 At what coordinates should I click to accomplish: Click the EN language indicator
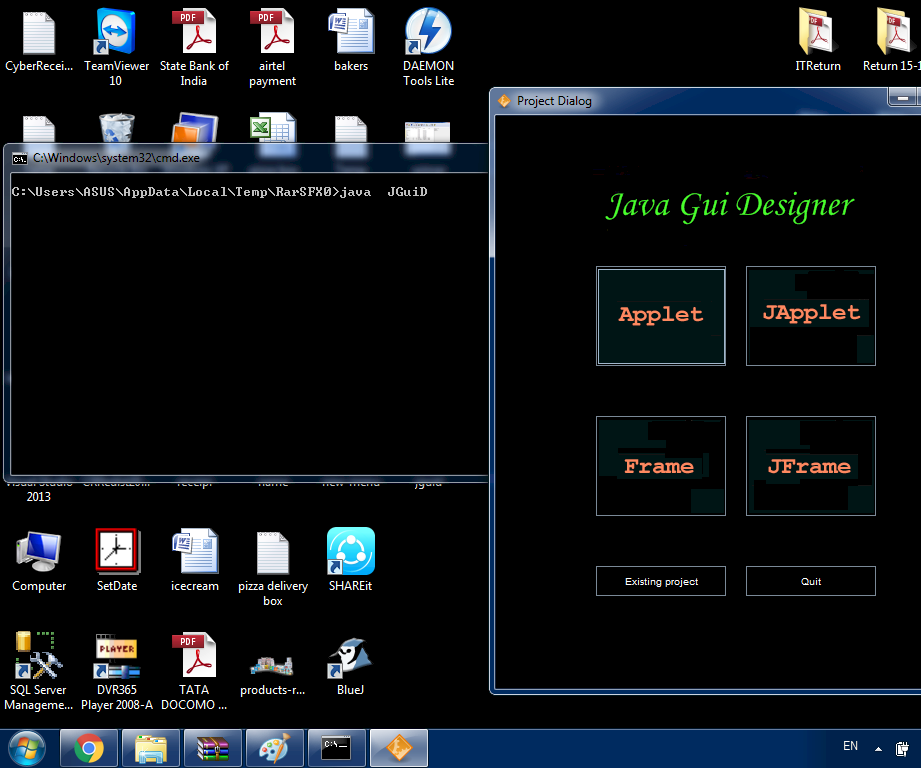click(850, 746)
